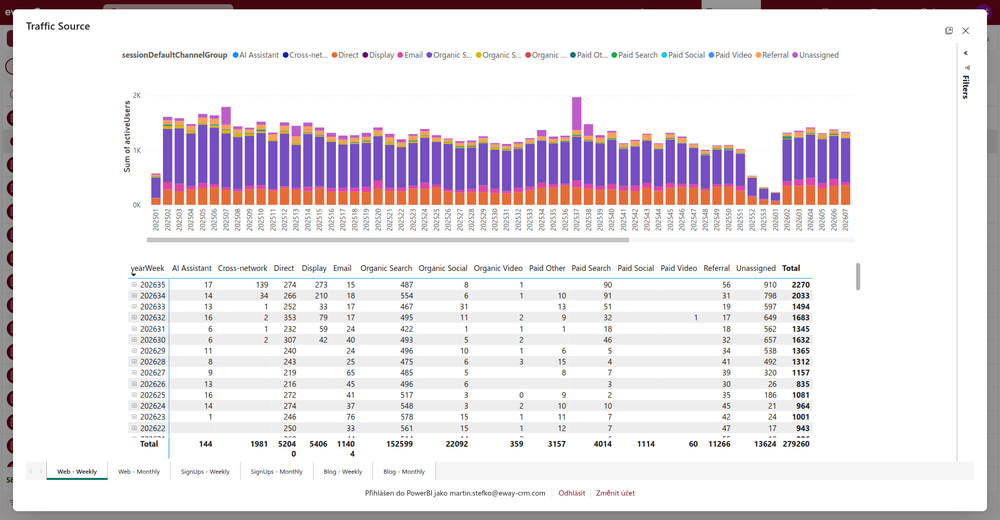Expand row 202634 in the table

coord(134,295)
